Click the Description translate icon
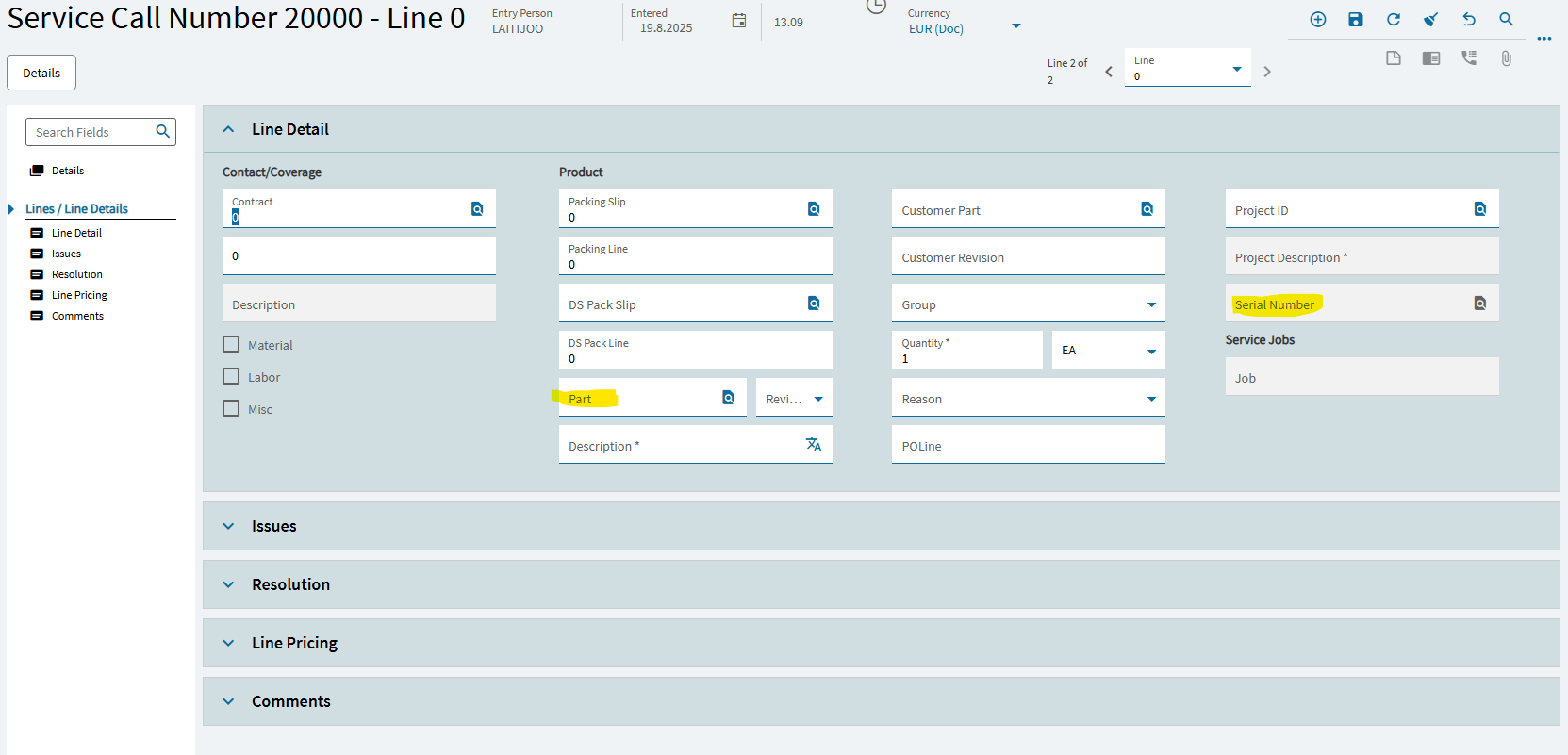The height and width of the screenshot is (755, 1568). (813, 445)
